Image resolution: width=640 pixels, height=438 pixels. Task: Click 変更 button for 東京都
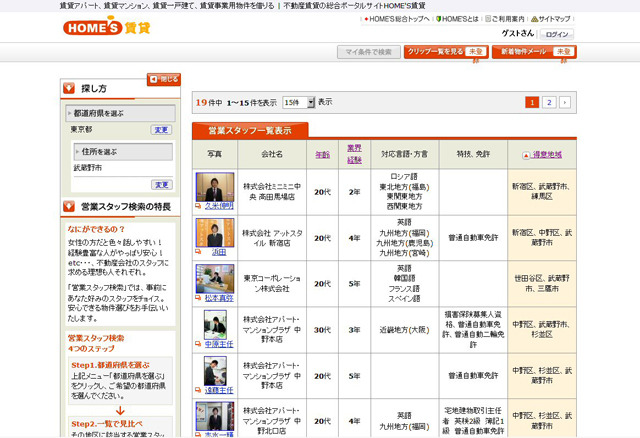pyautogui.click(x=161, y=130)
